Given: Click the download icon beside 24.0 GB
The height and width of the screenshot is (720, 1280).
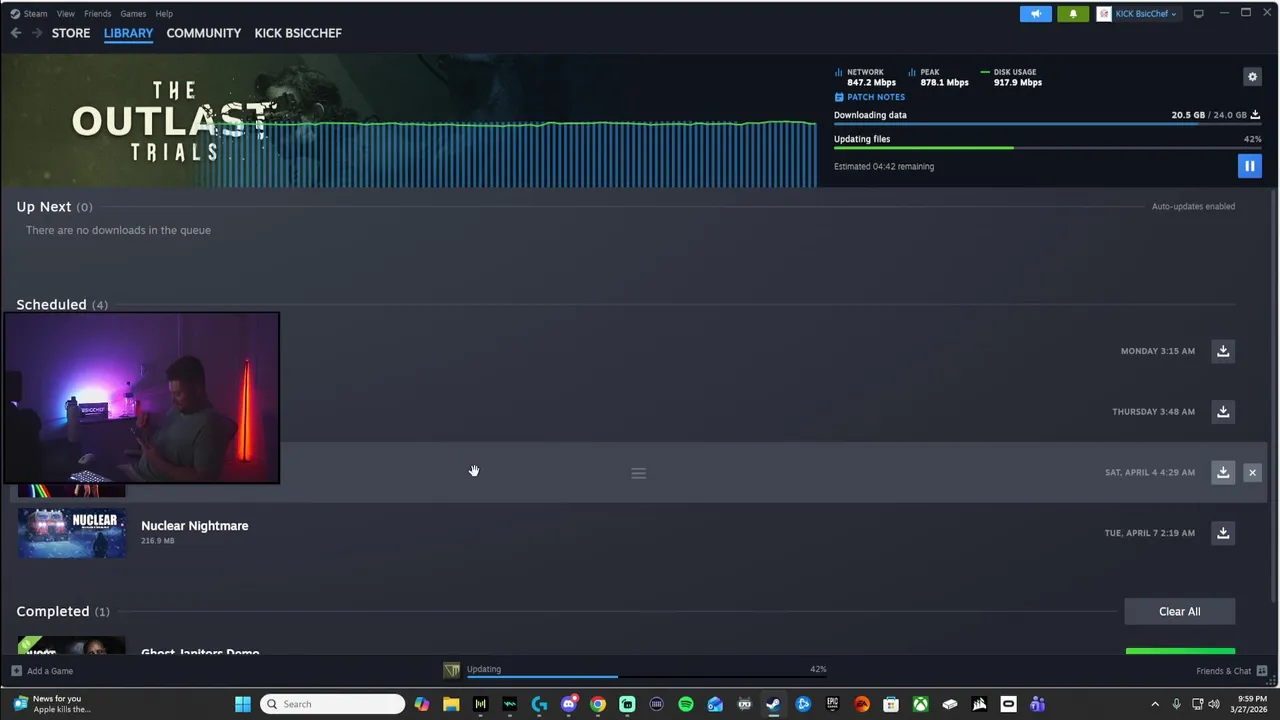Looking at the screenshot, I should 1255,115.
